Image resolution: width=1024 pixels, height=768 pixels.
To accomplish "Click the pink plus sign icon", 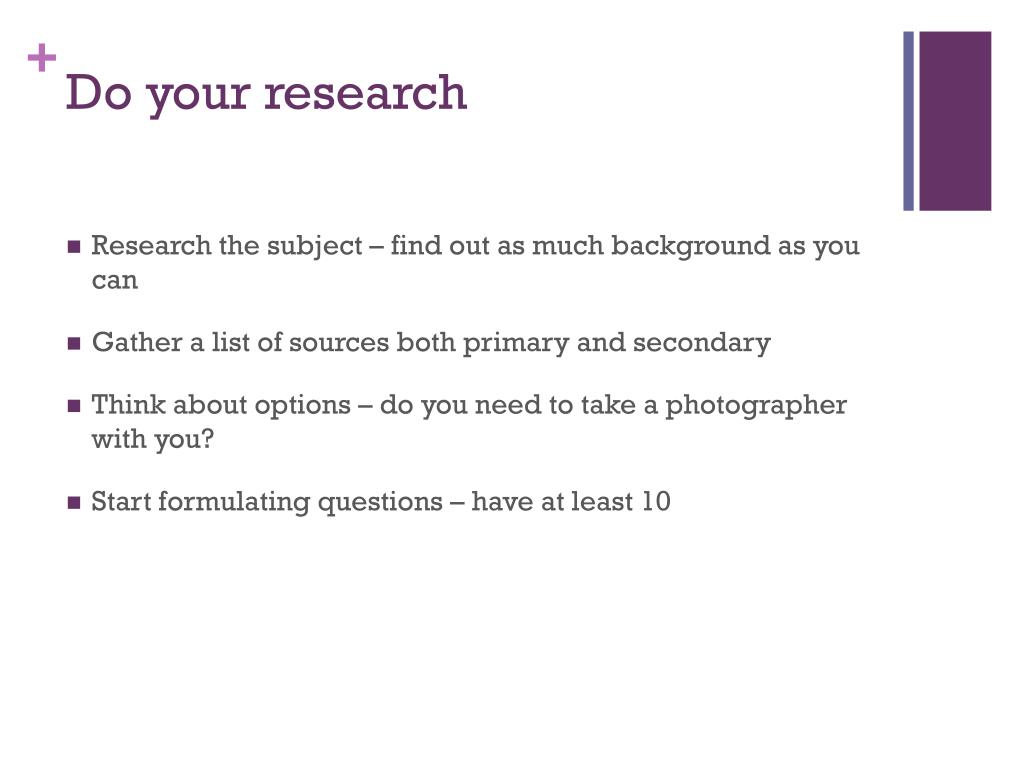I will (x=42, y=57).
